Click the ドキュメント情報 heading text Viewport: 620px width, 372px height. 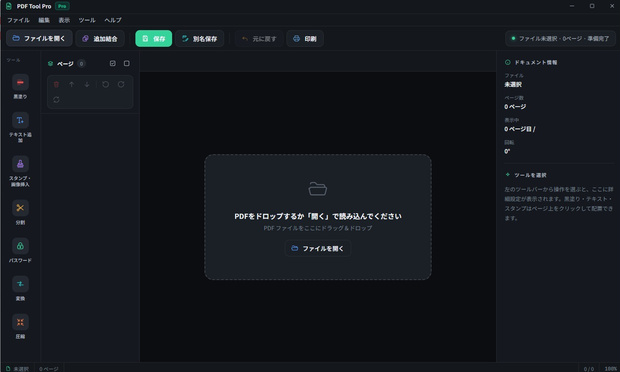click(536, 62)
